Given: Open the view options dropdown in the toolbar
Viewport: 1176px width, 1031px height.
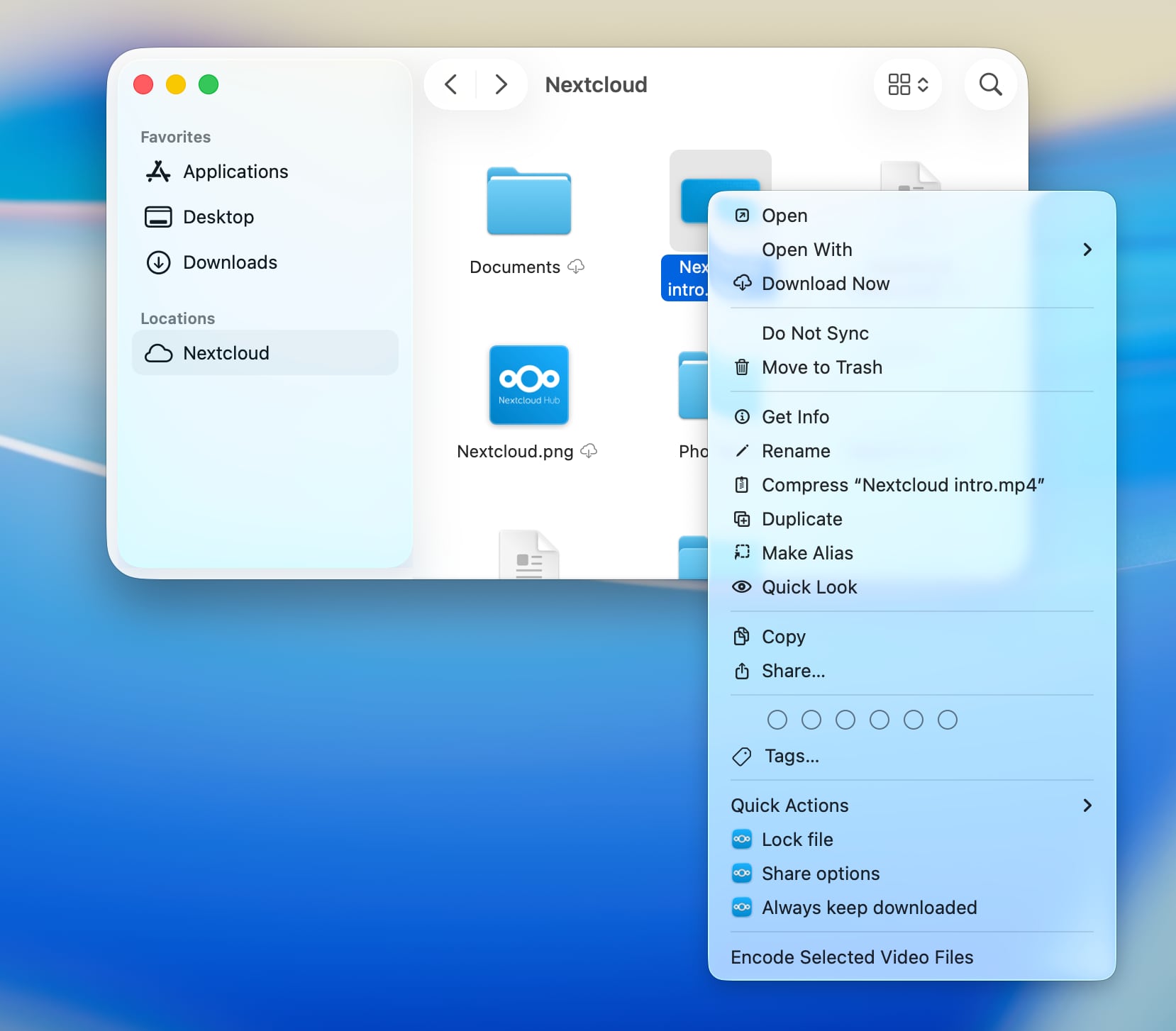Looking at the screenshot, I should 907,84.
